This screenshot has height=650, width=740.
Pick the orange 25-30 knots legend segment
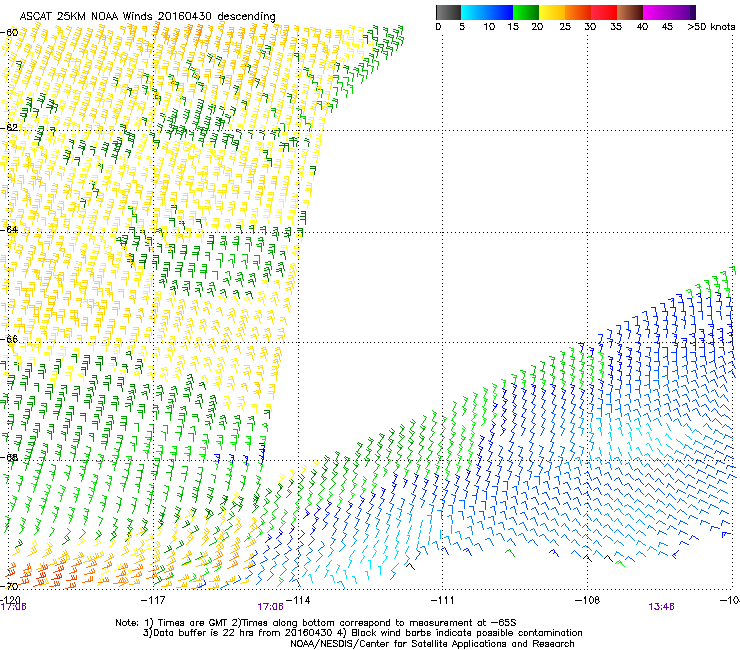coord(578,12)
